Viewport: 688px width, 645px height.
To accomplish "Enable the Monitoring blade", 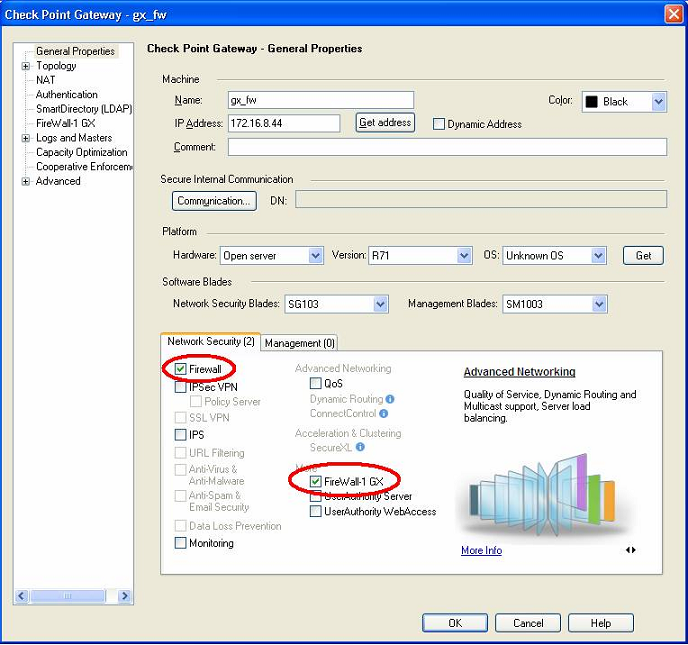I will [180, 543].
